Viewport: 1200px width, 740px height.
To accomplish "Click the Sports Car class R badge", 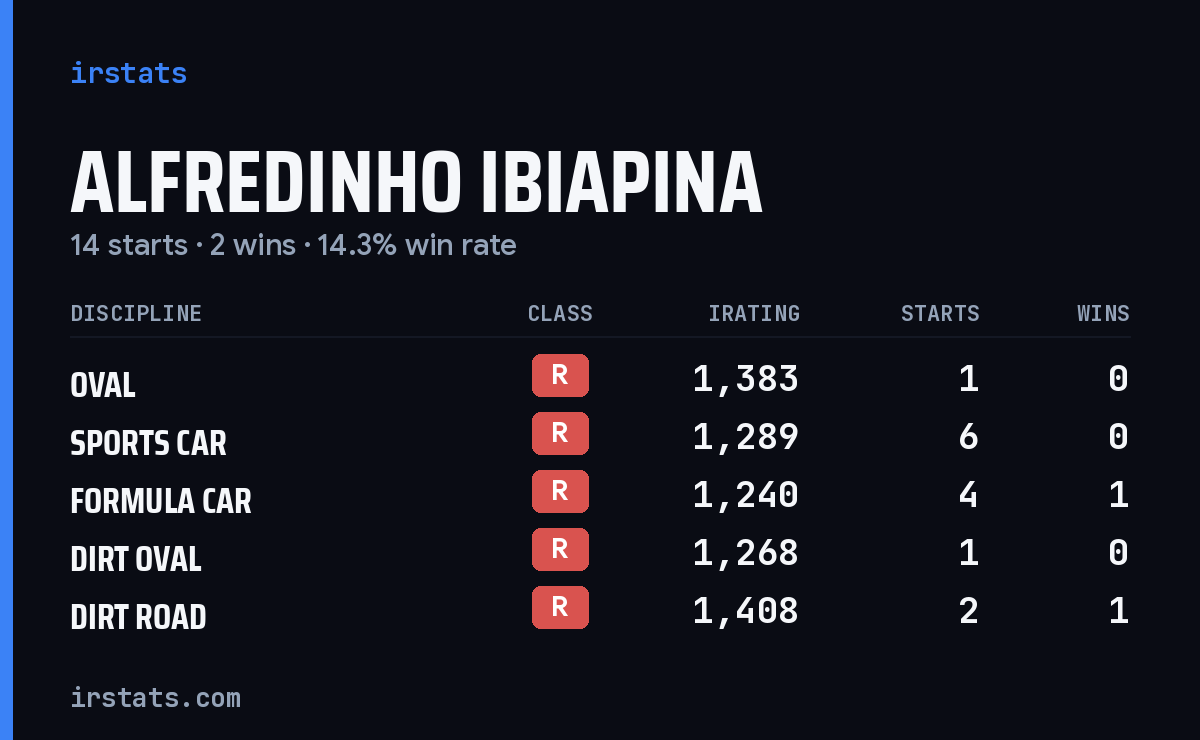I will 560,434.
